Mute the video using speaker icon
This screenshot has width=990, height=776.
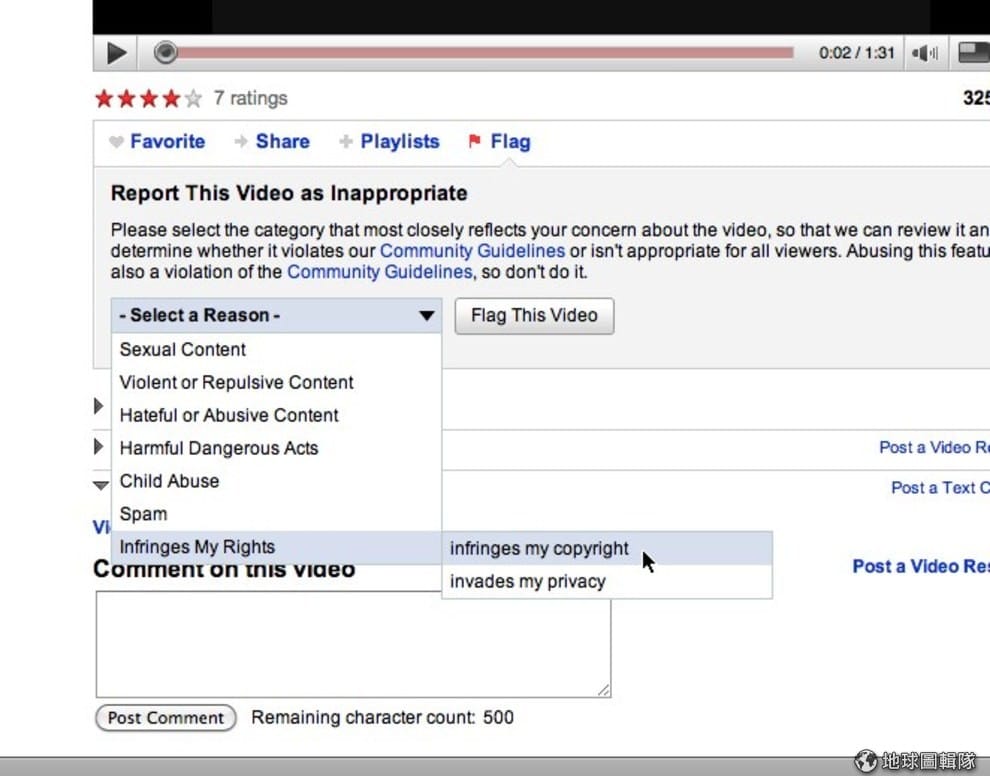click(x=925, y=53)
